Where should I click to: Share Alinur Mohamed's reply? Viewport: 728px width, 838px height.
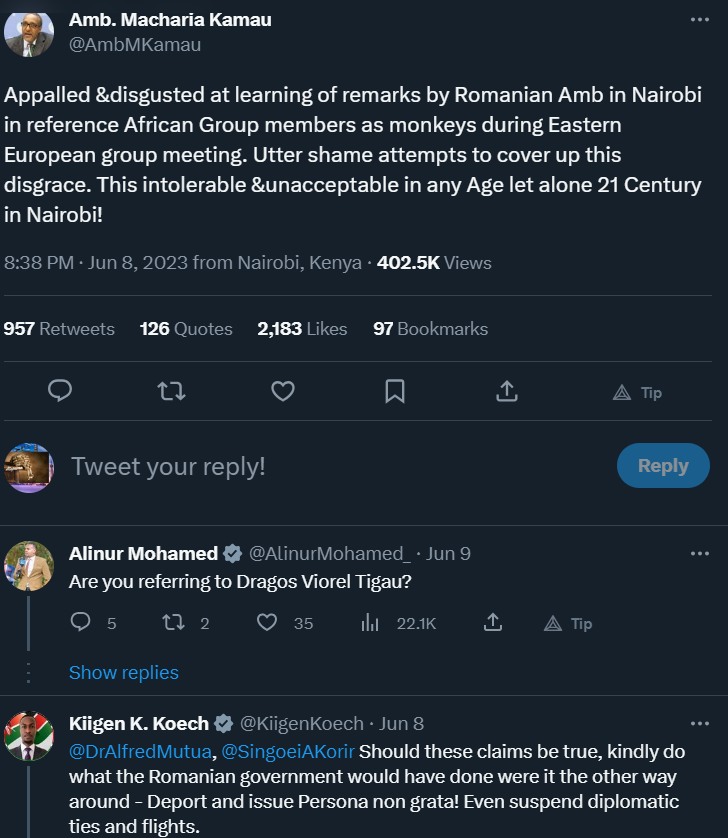click(492, 623)
